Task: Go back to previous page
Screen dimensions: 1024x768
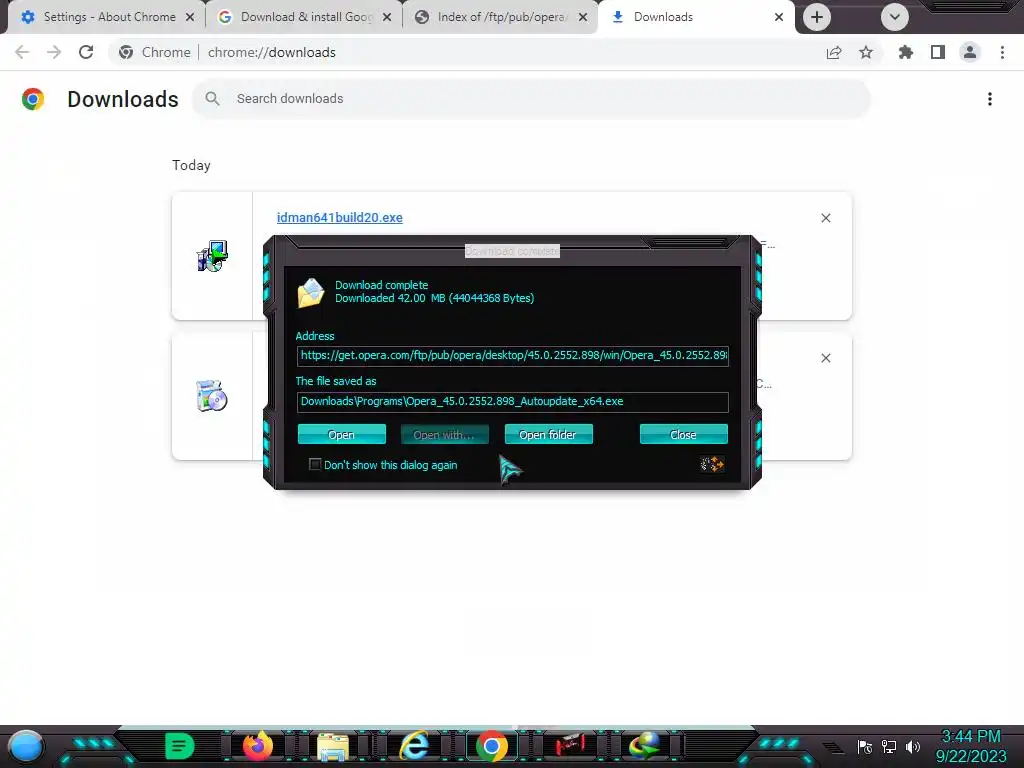Action: (22, 52)
